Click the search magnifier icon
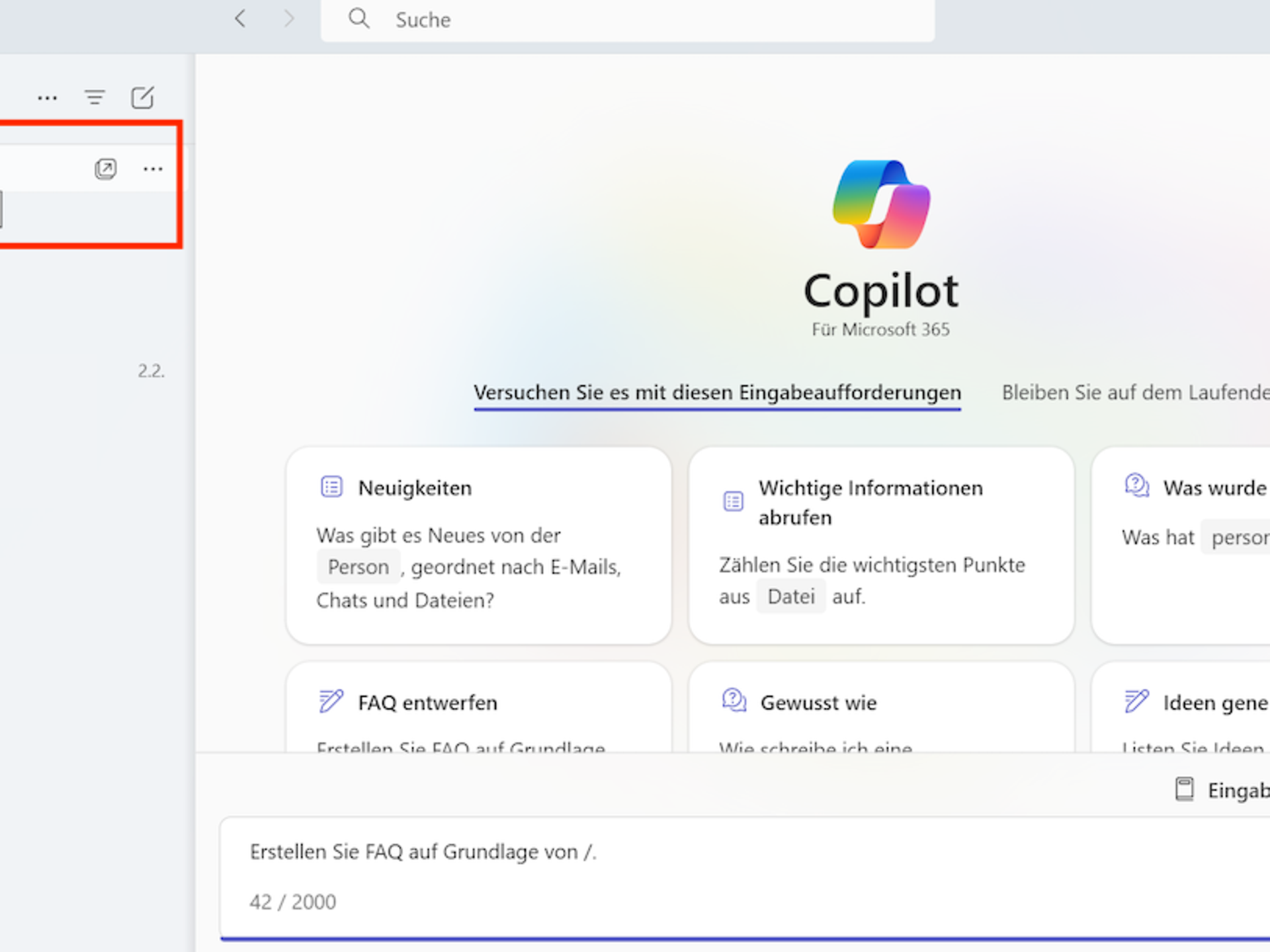 pos(359,19)
